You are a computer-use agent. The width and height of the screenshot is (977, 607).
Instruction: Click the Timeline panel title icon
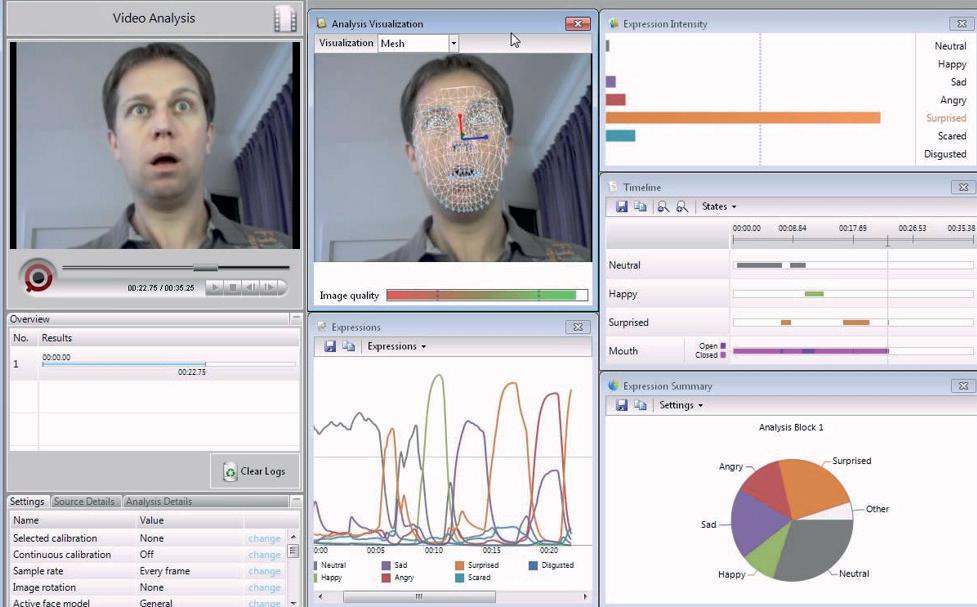pos(613,186)
